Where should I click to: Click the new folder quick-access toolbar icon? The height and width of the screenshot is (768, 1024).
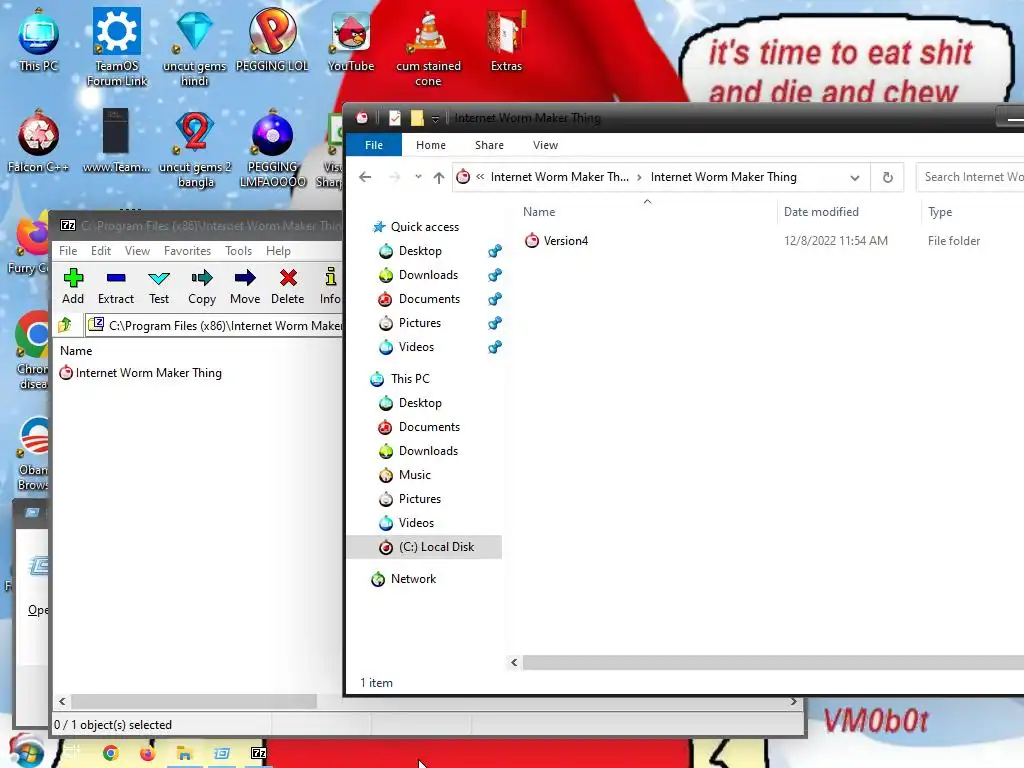[x=417, y=118]
